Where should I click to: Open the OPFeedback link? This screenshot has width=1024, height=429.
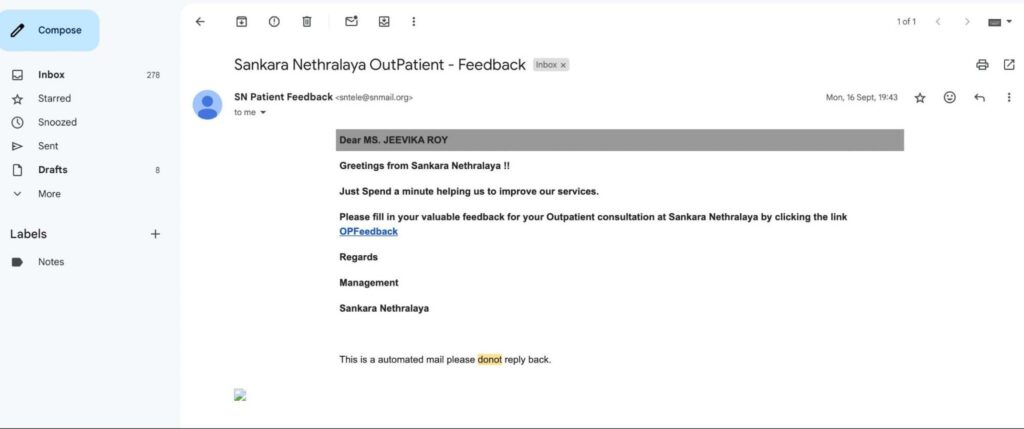tap(368, 231)
